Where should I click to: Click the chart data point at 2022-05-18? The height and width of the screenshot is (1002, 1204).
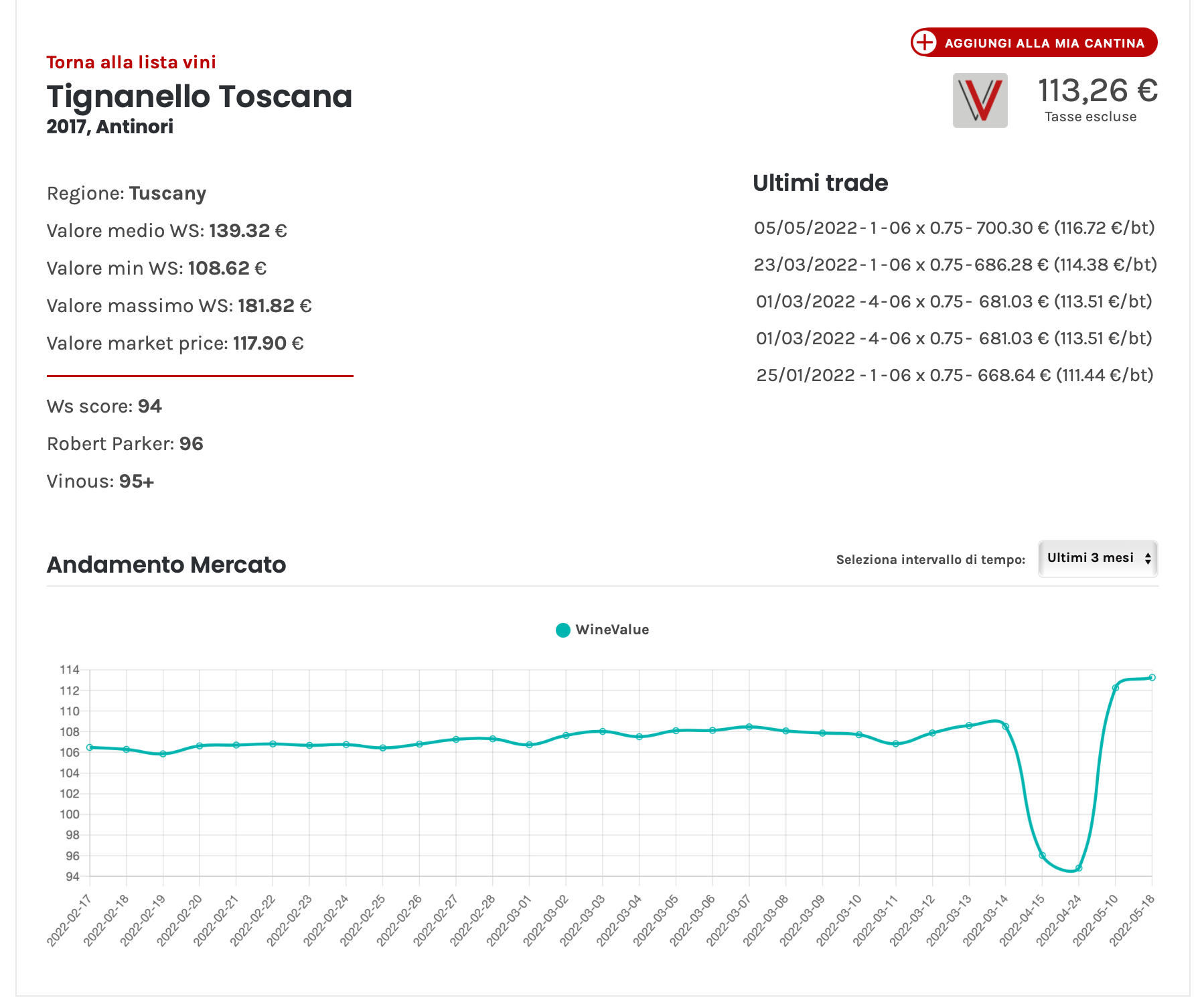pyautogui.click(x=1152, y=677)
